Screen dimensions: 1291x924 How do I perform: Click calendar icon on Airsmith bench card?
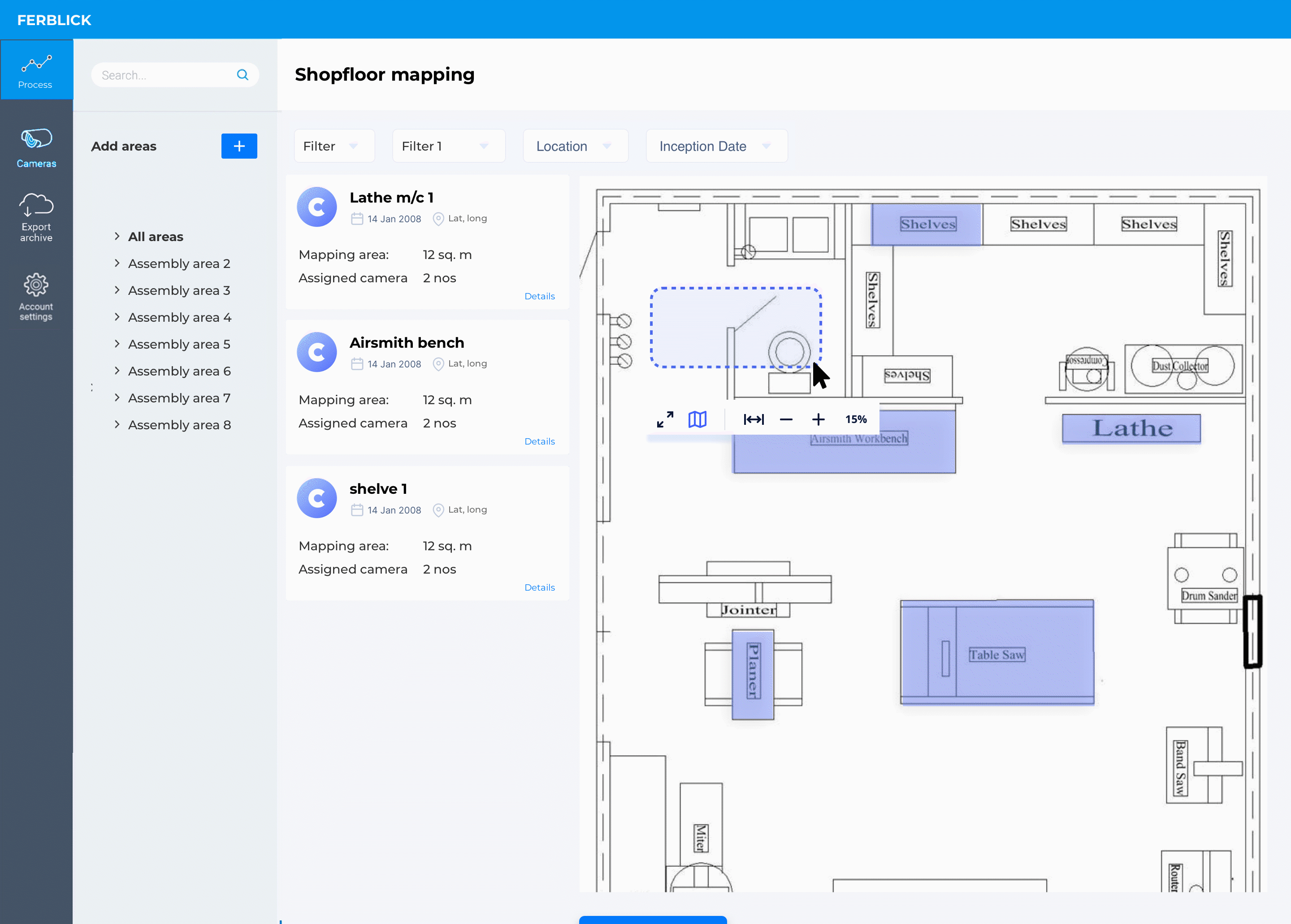tap(357, 363)
